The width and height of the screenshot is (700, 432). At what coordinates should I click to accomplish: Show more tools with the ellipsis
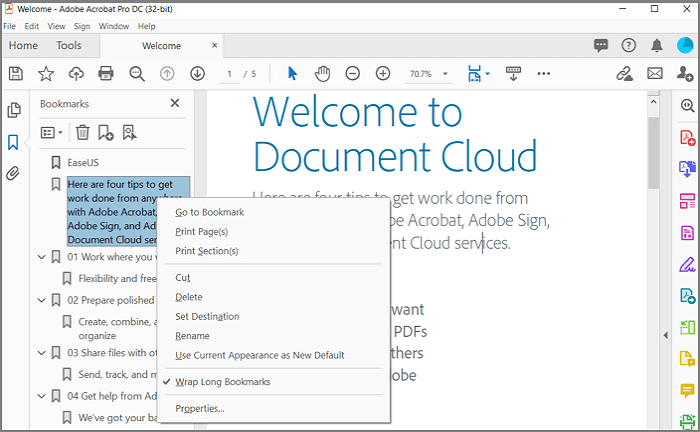543,74
